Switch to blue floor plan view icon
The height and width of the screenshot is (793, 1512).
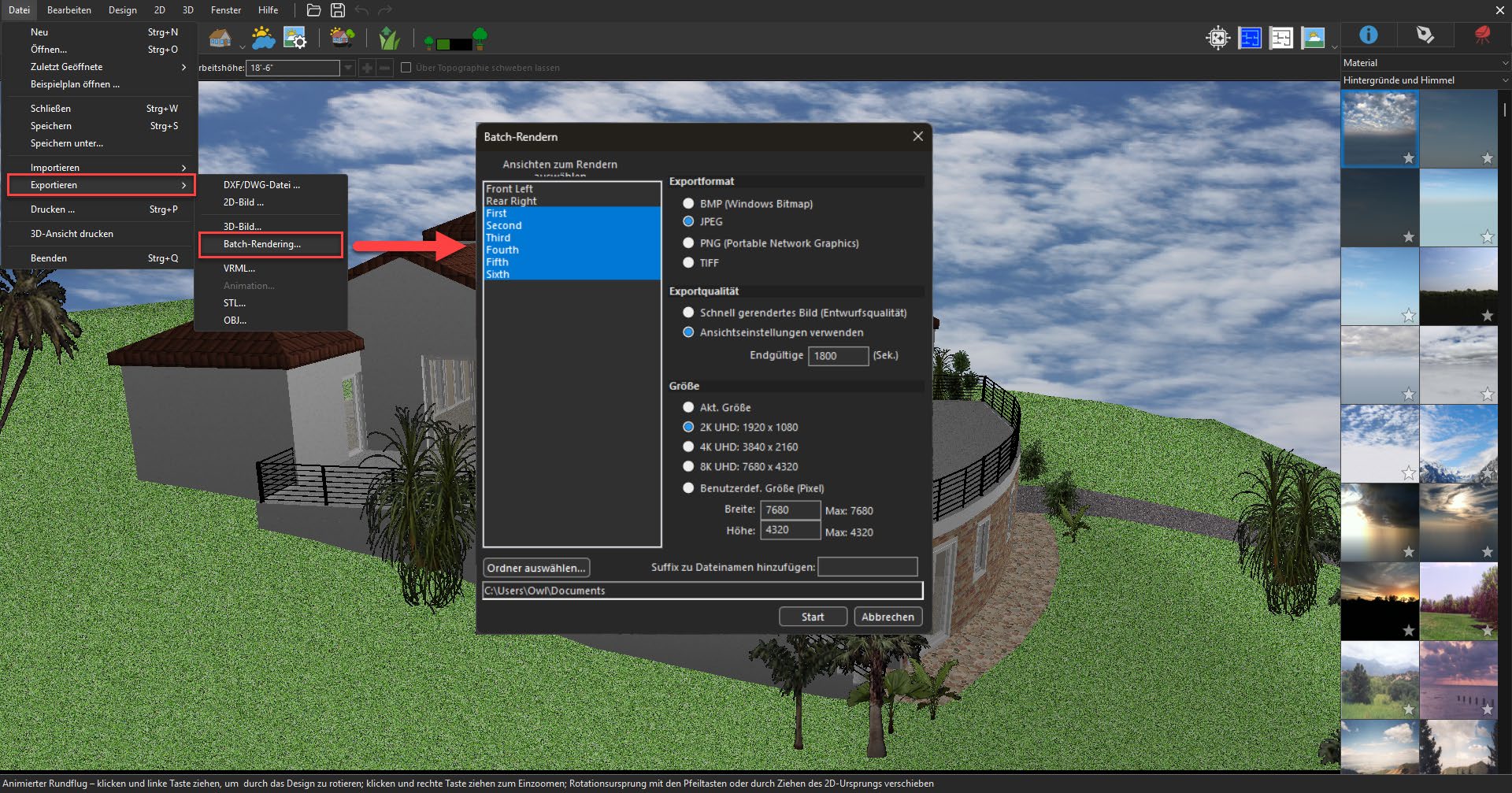pos(1250,37)
